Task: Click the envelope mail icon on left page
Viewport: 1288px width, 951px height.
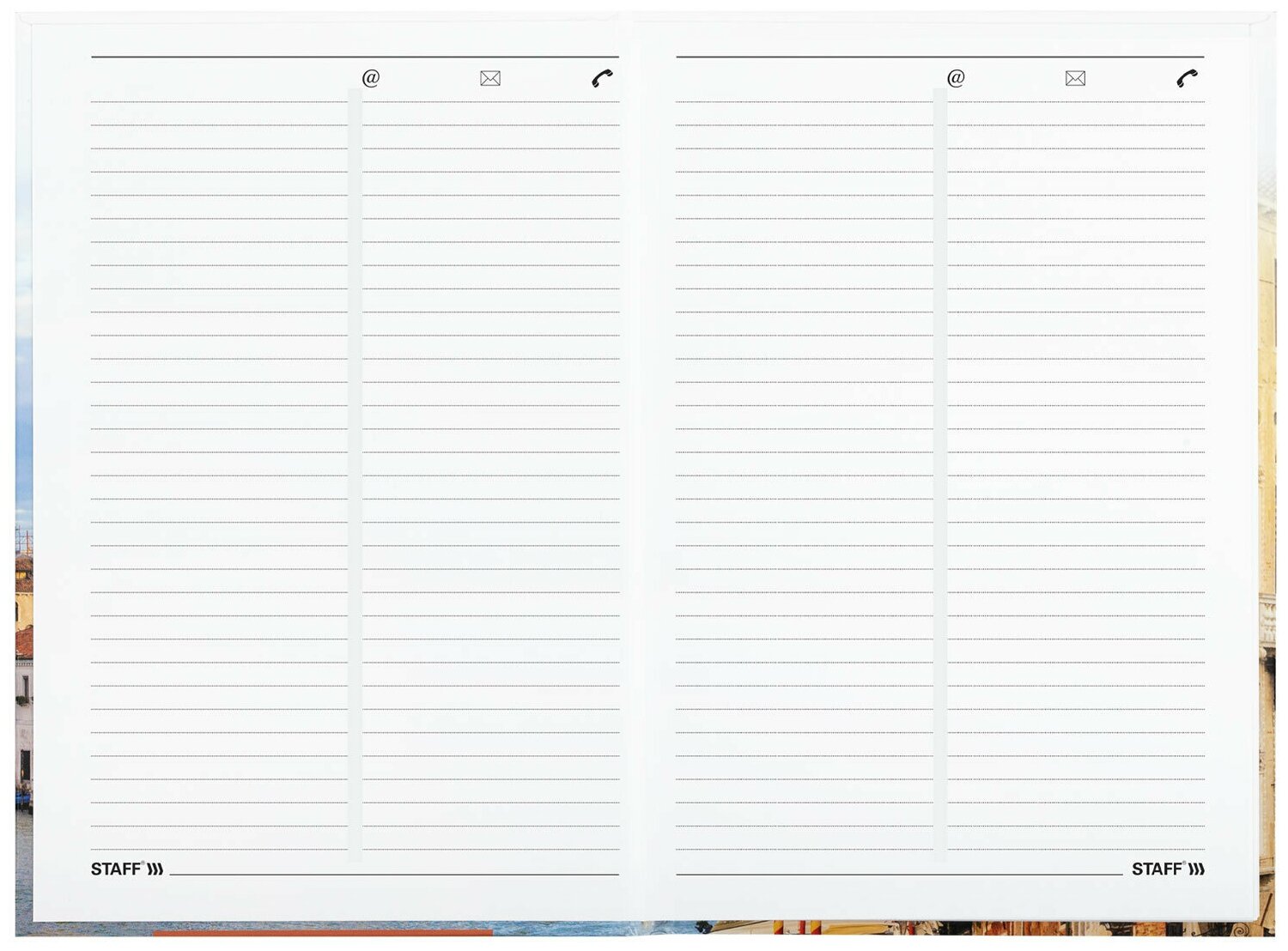Action: (x=490, y=79)
